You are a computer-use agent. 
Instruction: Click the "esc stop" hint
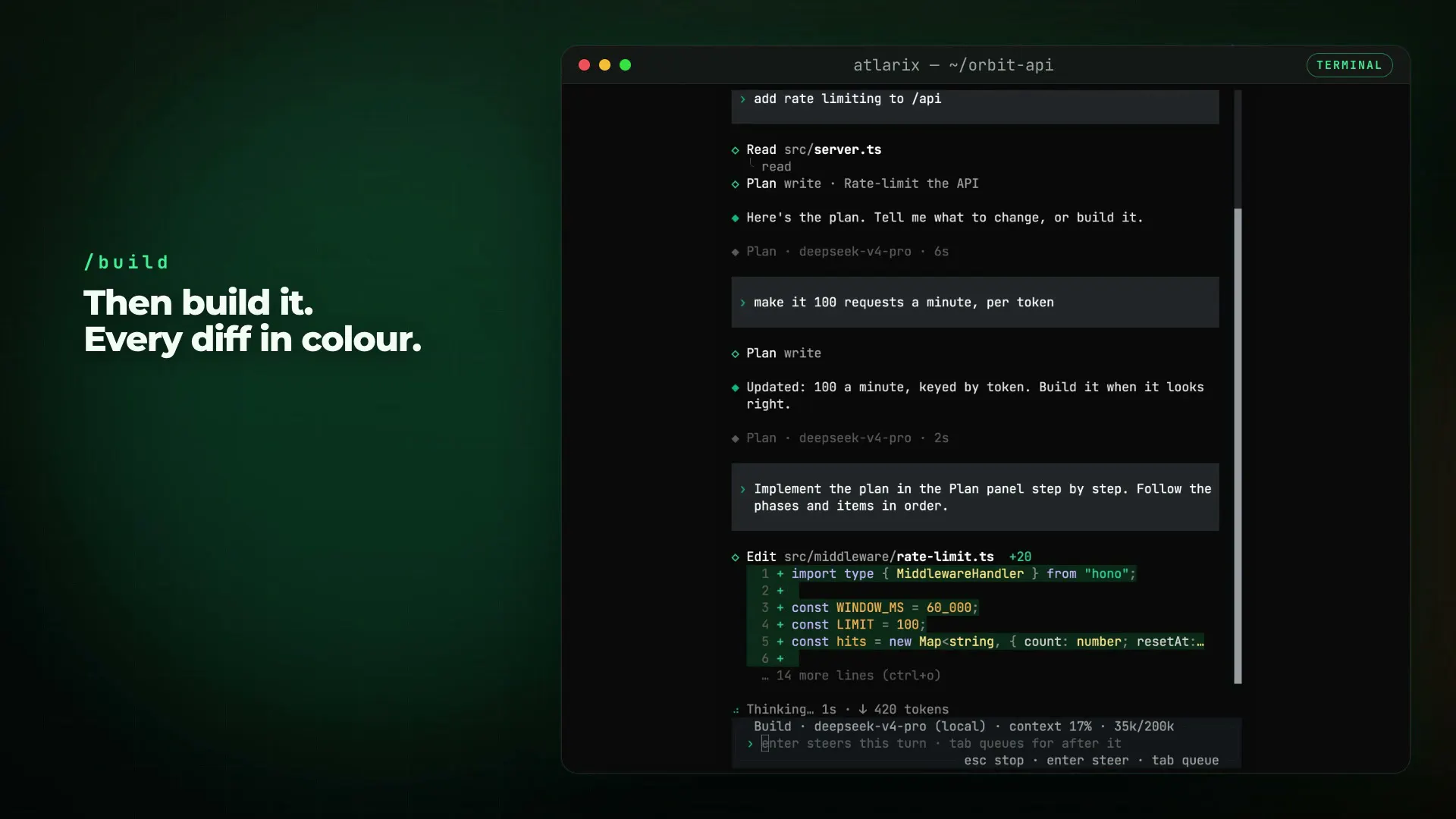coord(993,761)
